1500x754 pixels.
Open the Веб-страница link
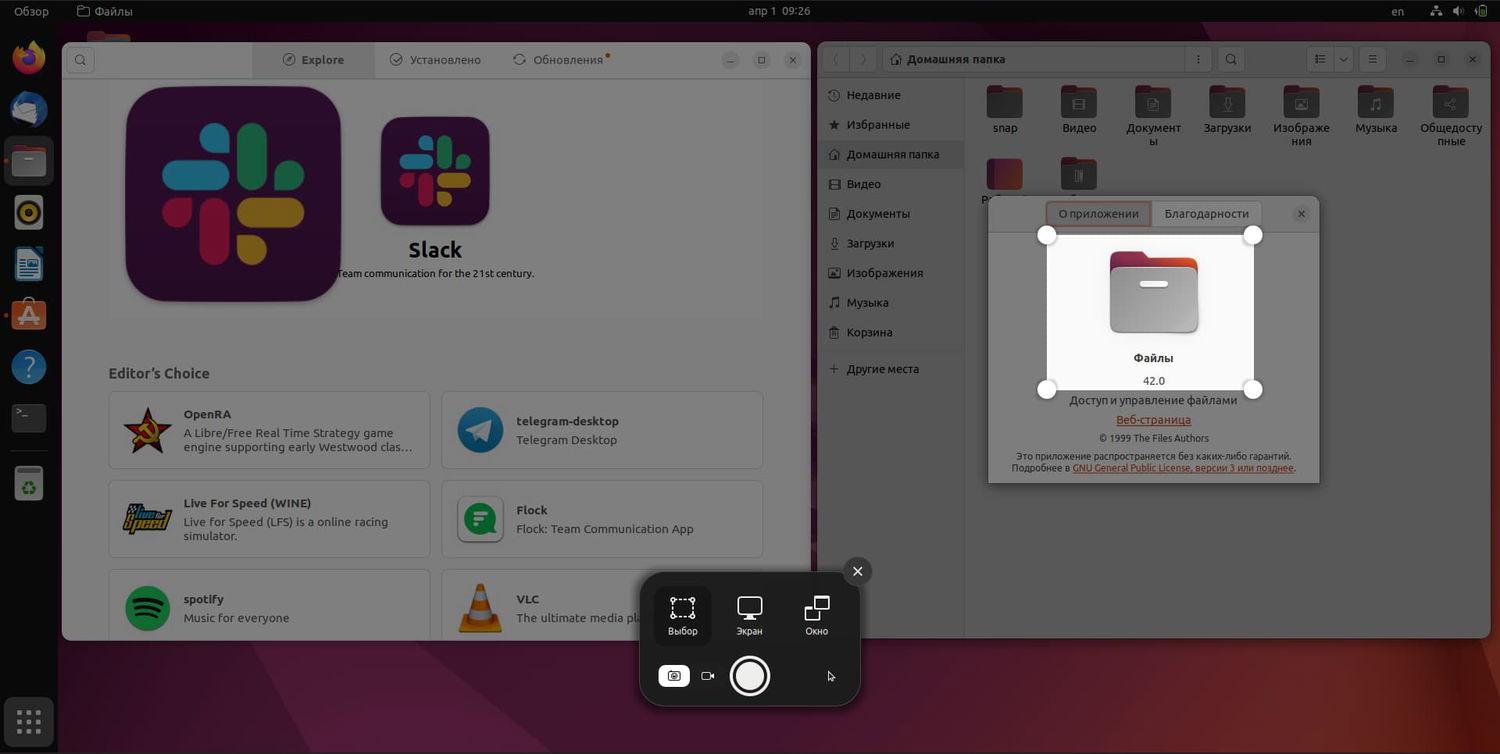(1153, 420)
